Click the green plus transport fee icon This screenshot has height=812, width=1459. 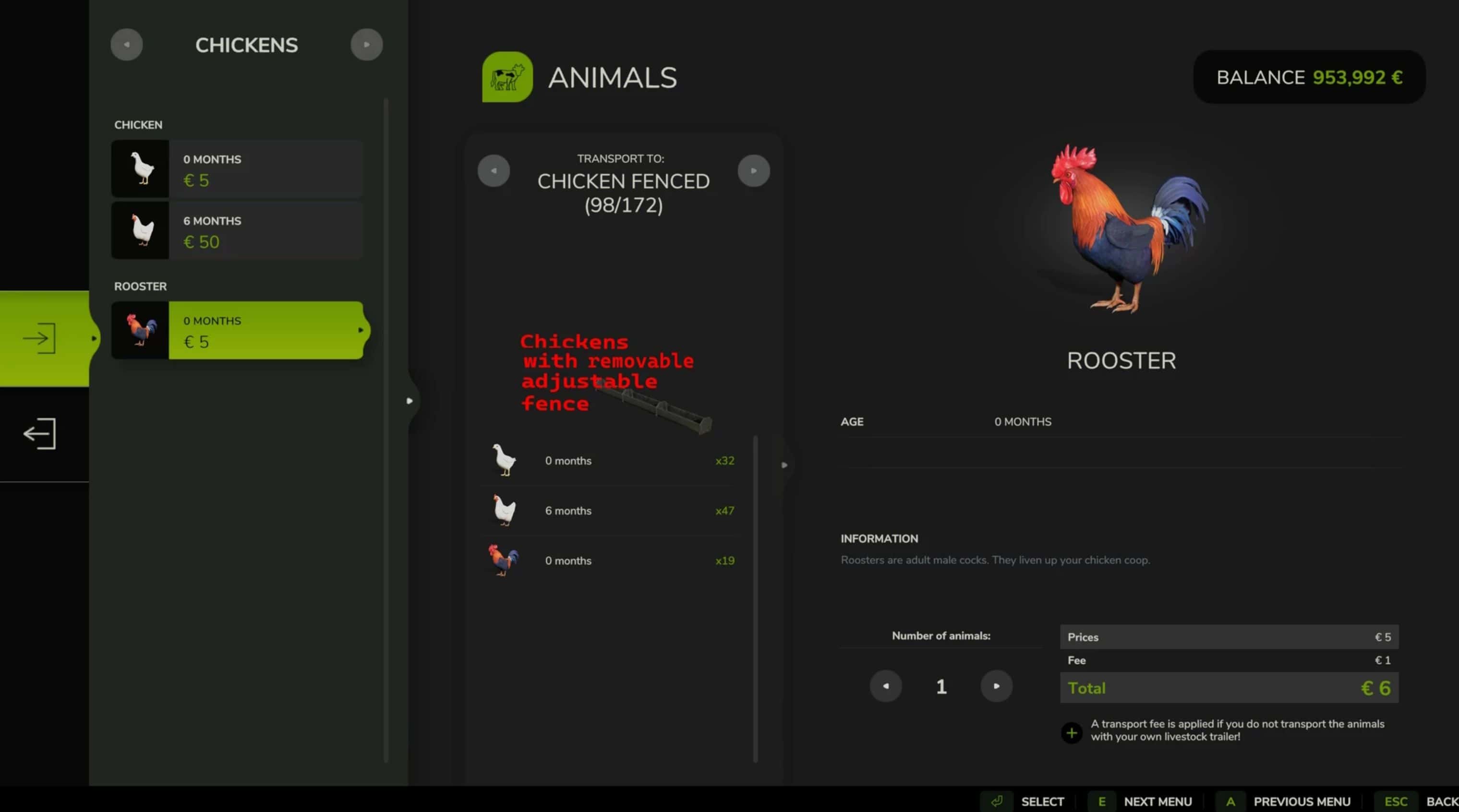pos(1071,733)
